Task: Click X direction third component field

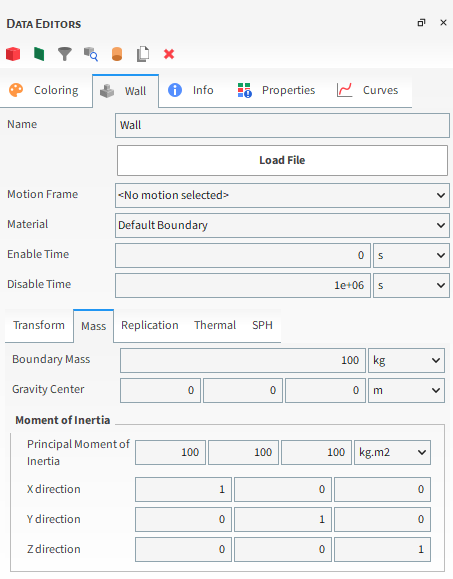Action: [x=382, y=490]
